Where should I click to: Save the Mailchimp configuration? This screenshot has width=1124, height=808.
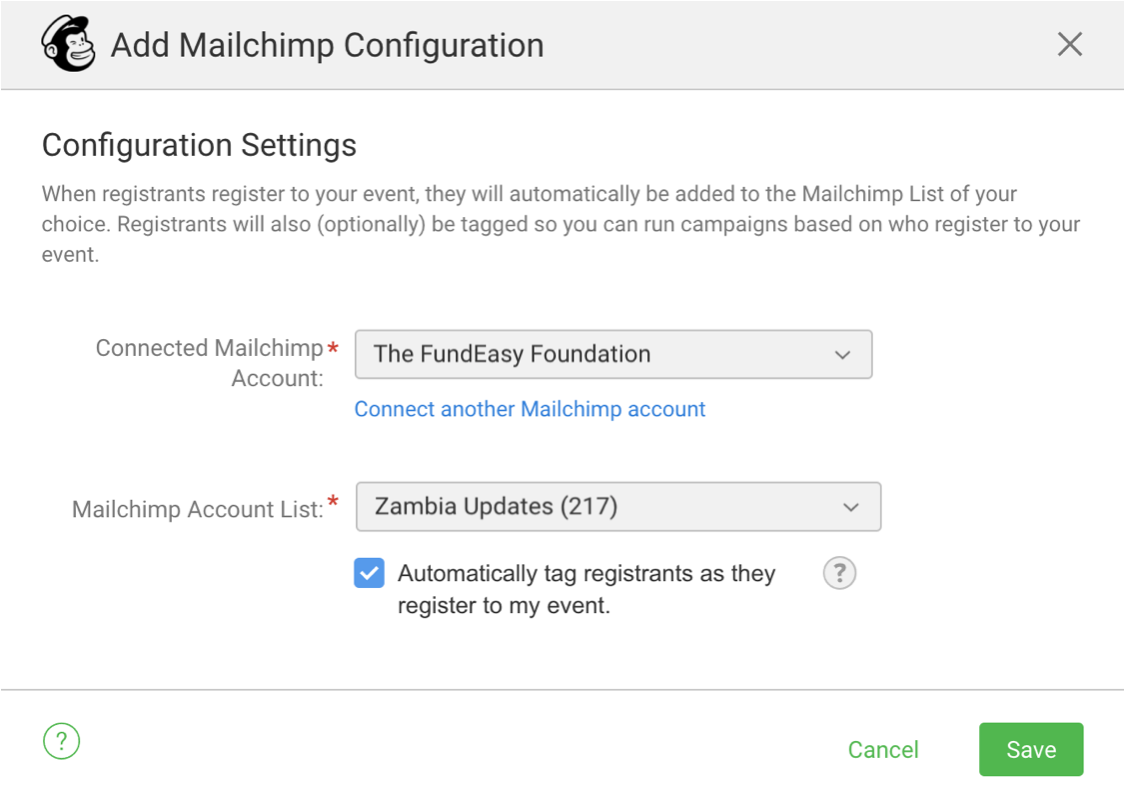coord(1030,750)
